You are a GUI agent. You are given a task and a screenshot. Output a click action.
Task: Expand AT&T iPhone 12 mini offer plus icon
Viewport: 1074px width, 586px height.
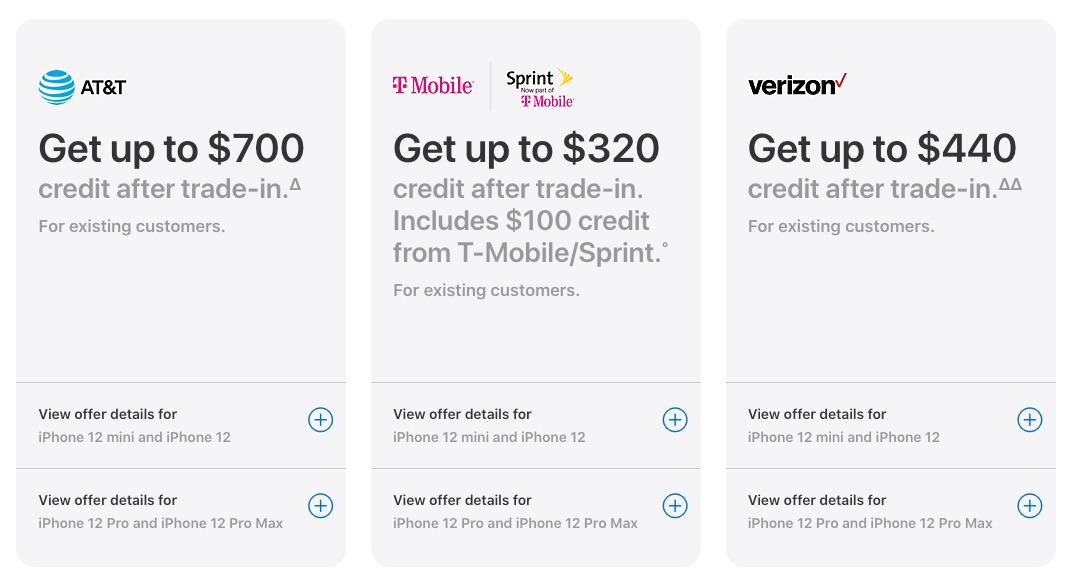320,420
